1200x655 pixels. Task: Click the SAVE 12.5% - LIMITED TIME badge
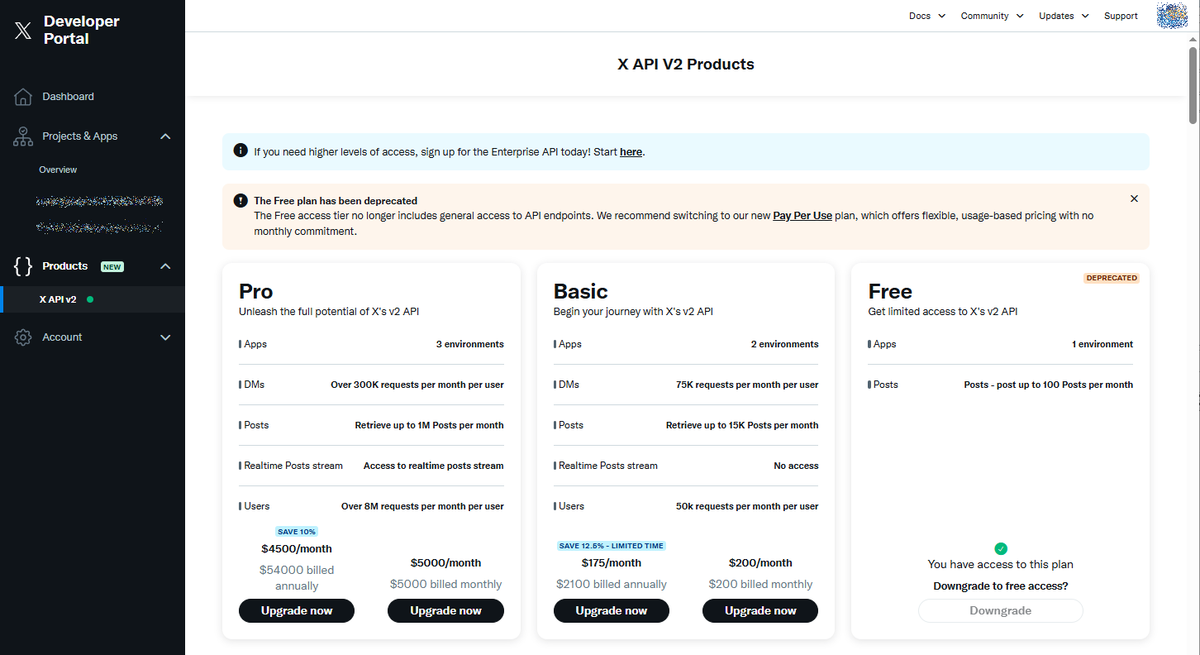point(611,546)
